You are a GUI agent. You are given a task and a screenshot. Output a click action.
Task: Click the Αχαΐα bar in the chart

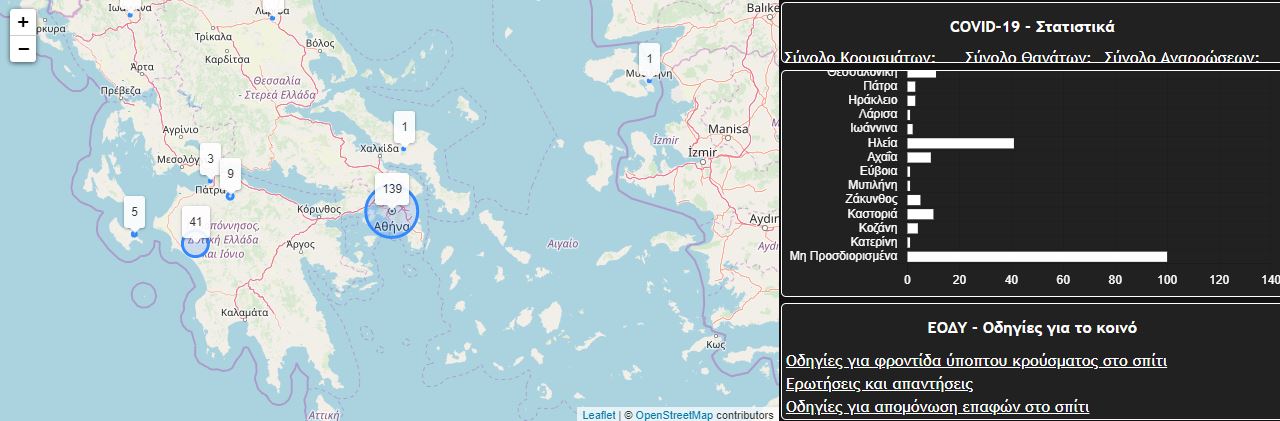918,157
